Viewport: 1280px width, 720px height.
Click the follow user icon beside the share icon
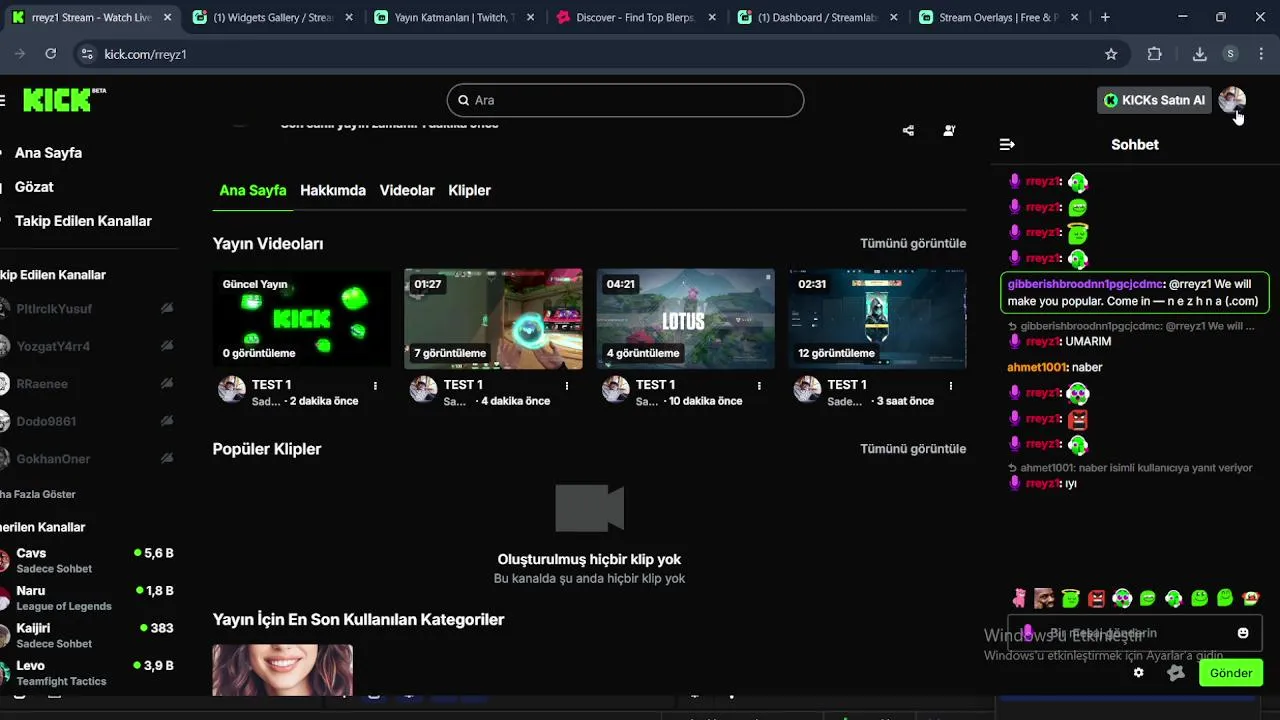pos(949,131)
